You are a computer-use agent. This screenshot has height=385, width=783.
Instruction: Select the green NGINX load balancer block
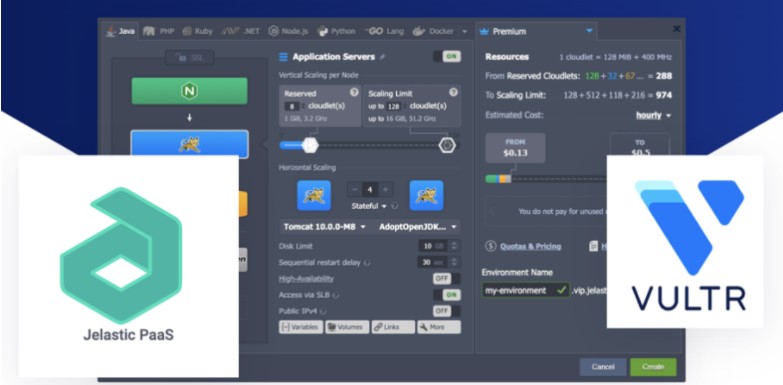189,91
